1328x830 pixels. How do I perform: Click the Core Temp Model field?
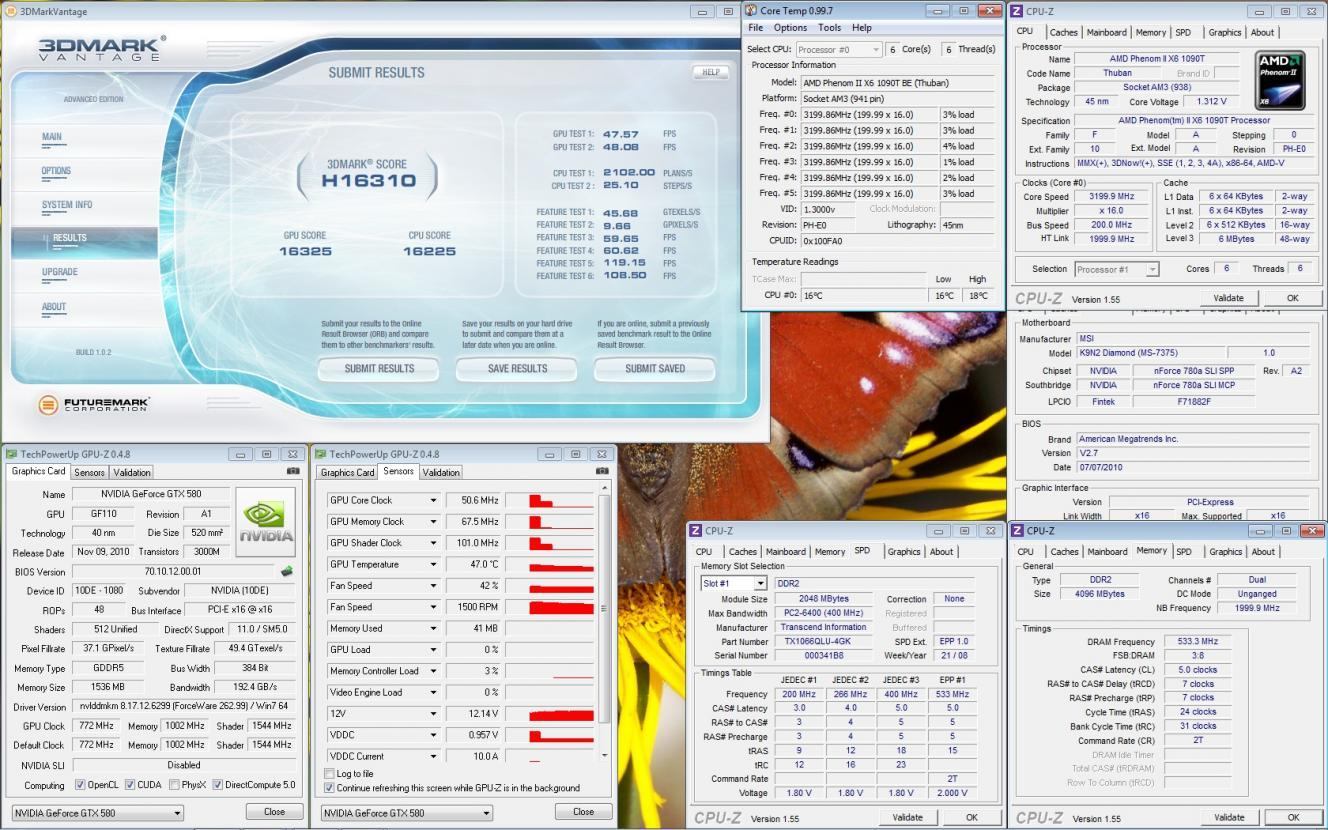coord(898,83)
